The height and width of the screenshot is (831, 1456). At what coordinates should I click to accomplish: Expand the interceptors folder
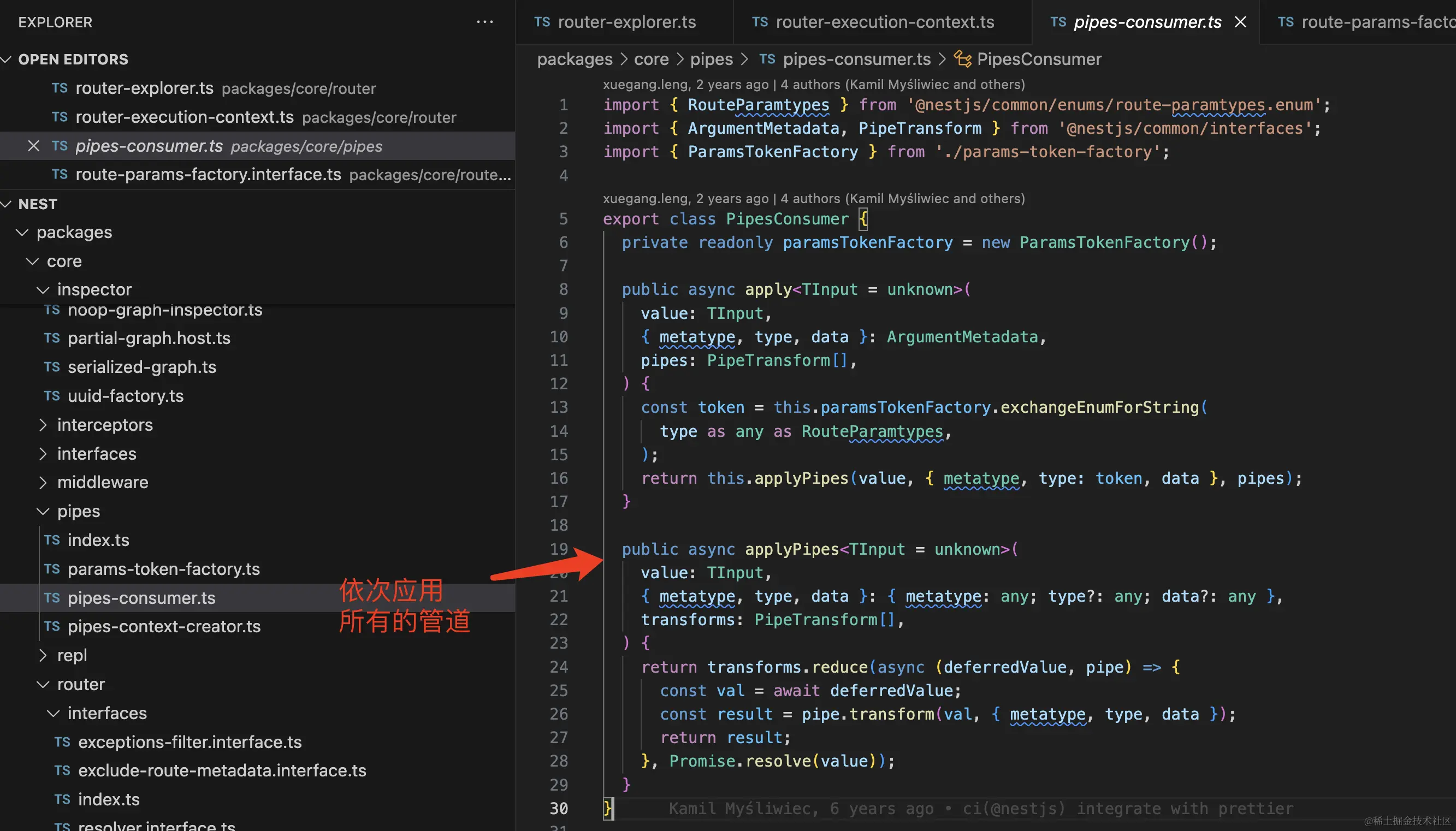43,425
